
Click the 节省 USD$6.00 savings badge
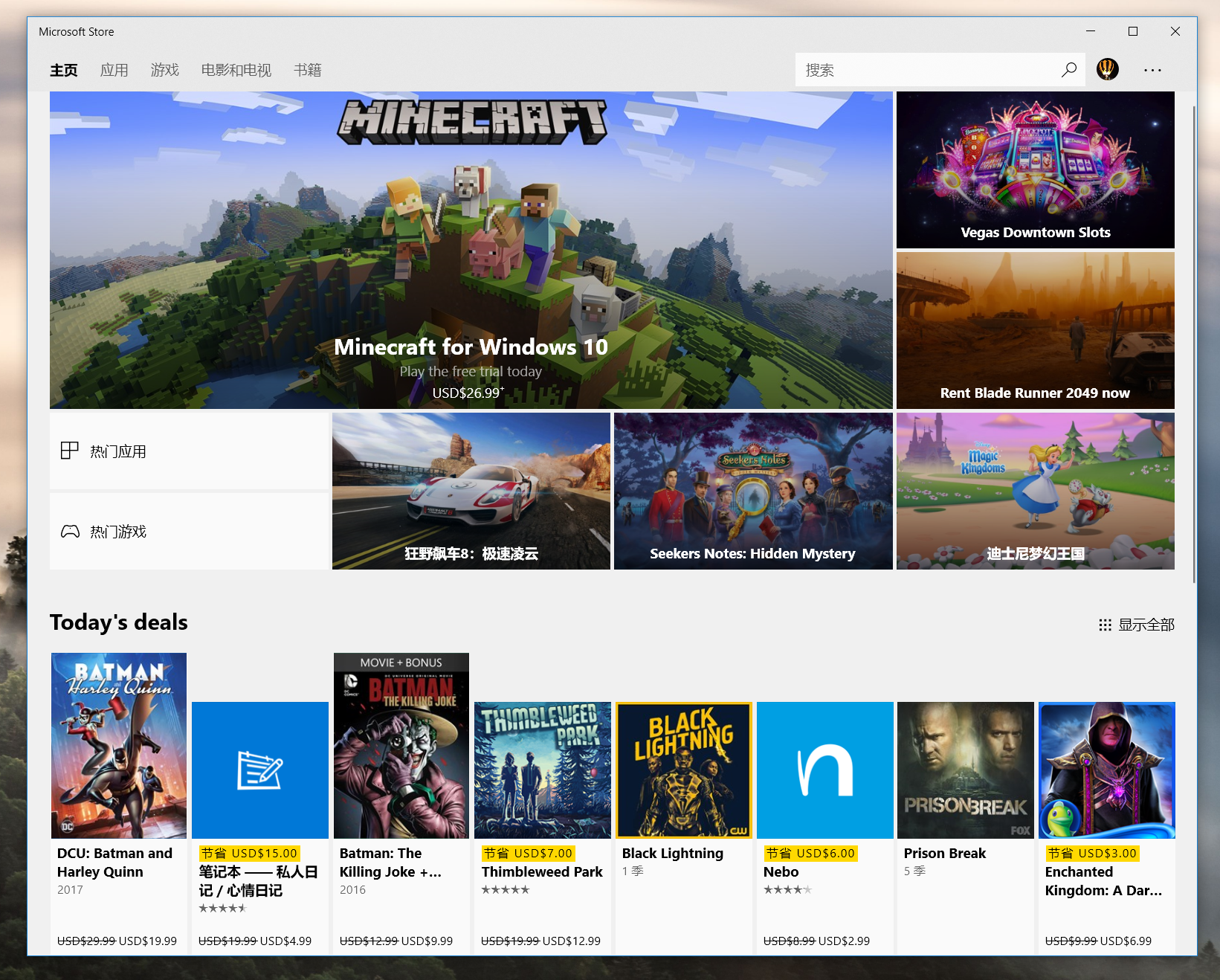tap(811, 854)
